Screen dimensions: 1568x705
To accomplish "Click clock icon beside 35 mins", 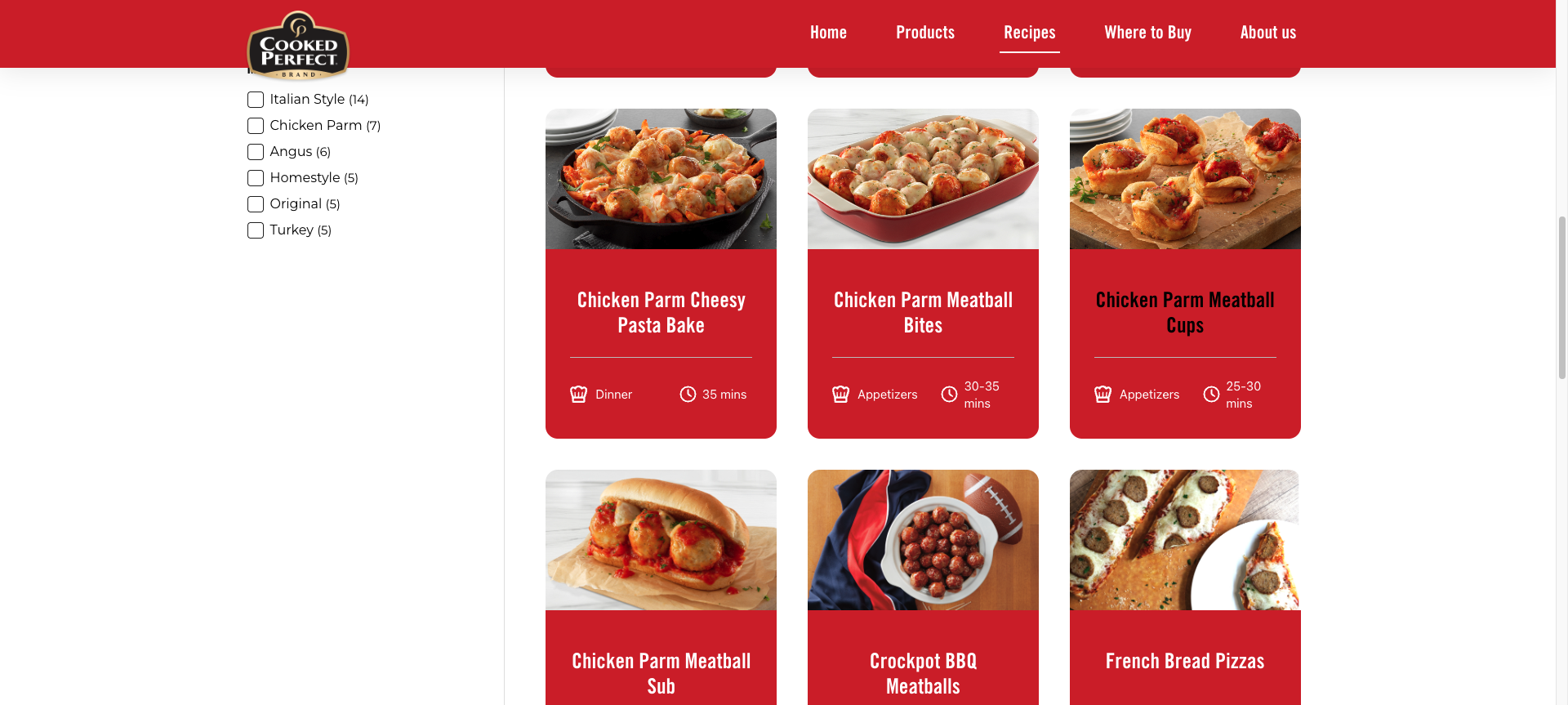I will click(x=688, y=395).
